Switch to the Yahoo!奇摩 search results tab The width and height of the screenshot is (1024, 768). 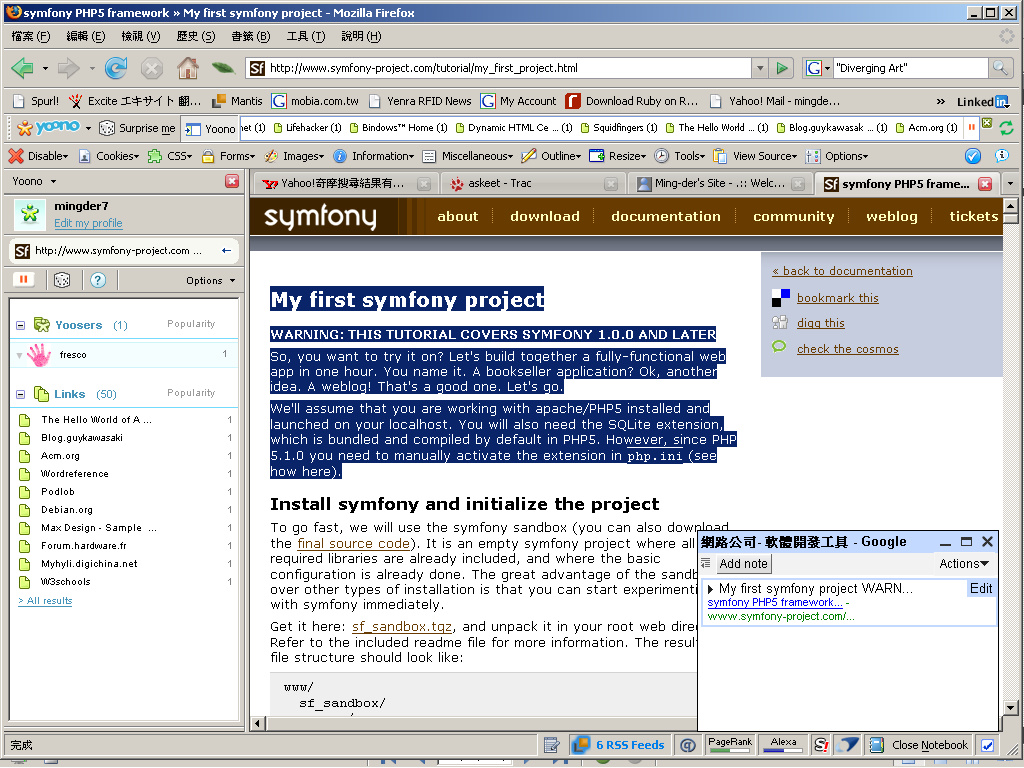[344, 184]
